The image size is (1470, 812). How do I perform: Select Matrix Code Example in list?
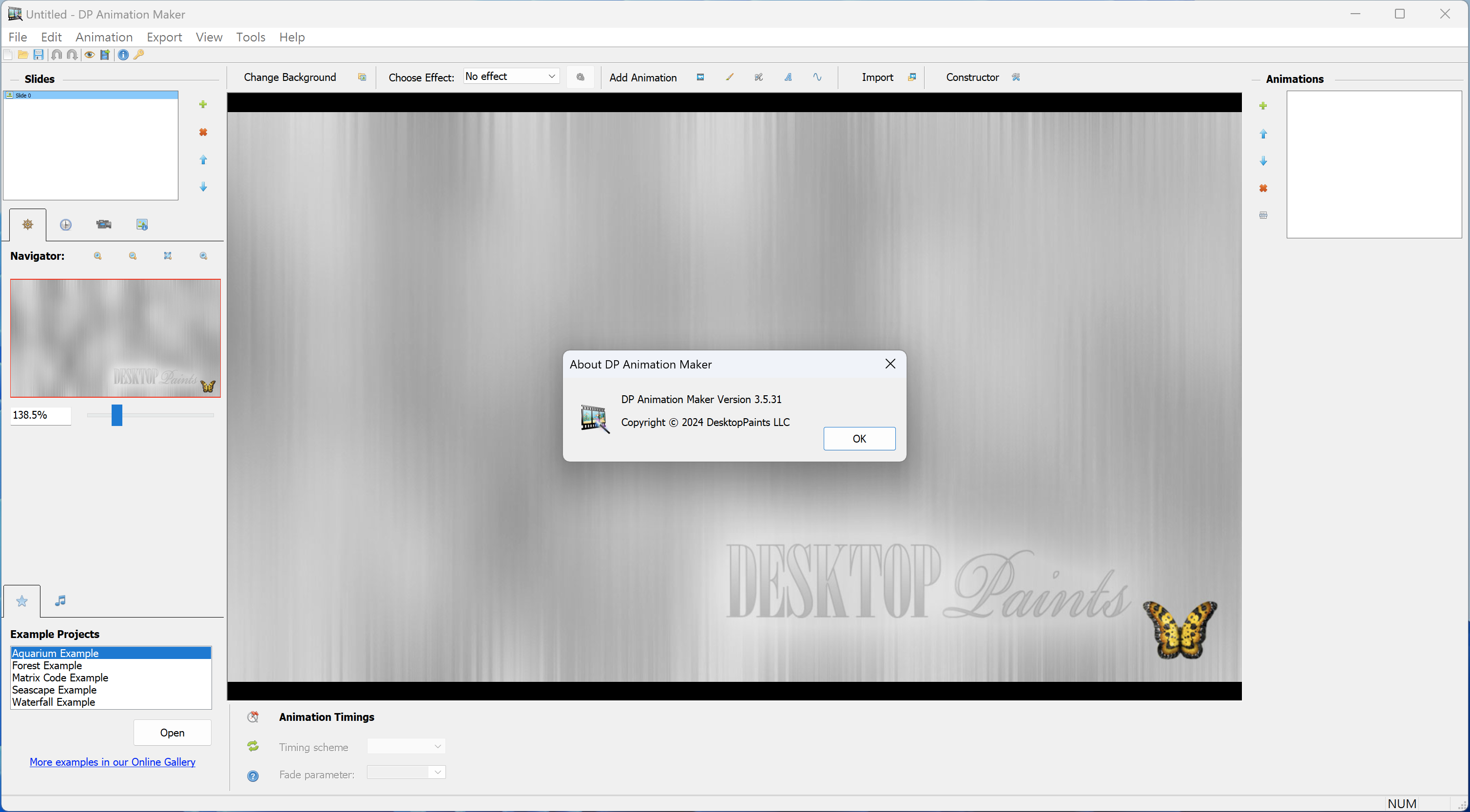(60, 678)
